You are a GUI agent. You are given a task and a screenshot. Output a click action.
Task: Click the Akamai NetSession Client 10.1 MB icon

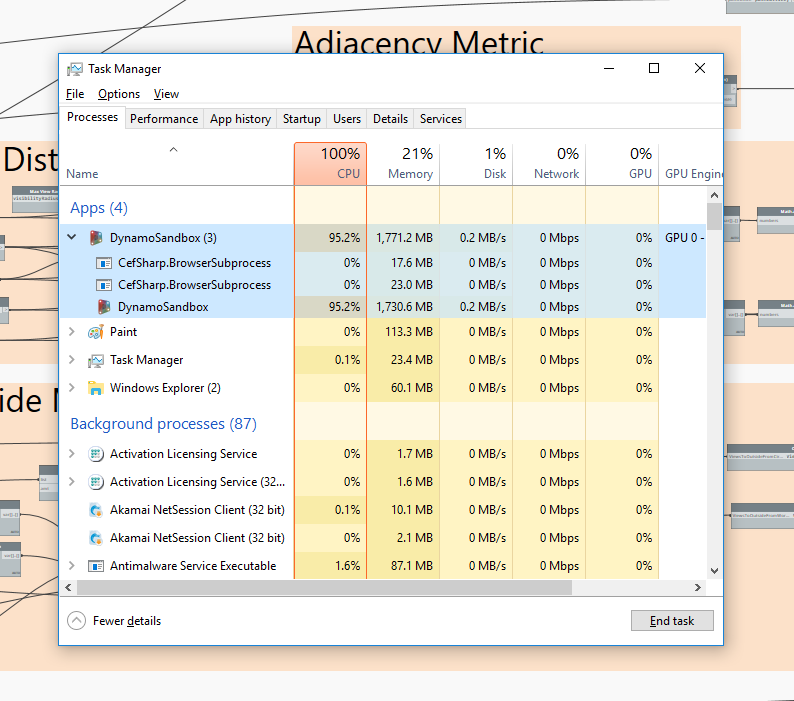96,510
